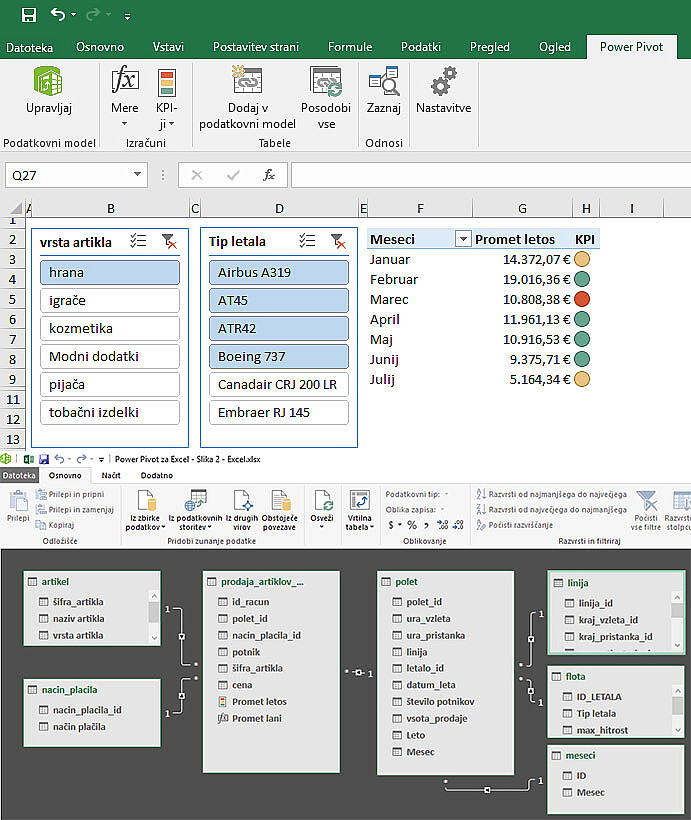This screenshot has height=820, width=691.
Task: Open the KPI-ji menu
Action: pyautogui.click(x=167, y=98)
